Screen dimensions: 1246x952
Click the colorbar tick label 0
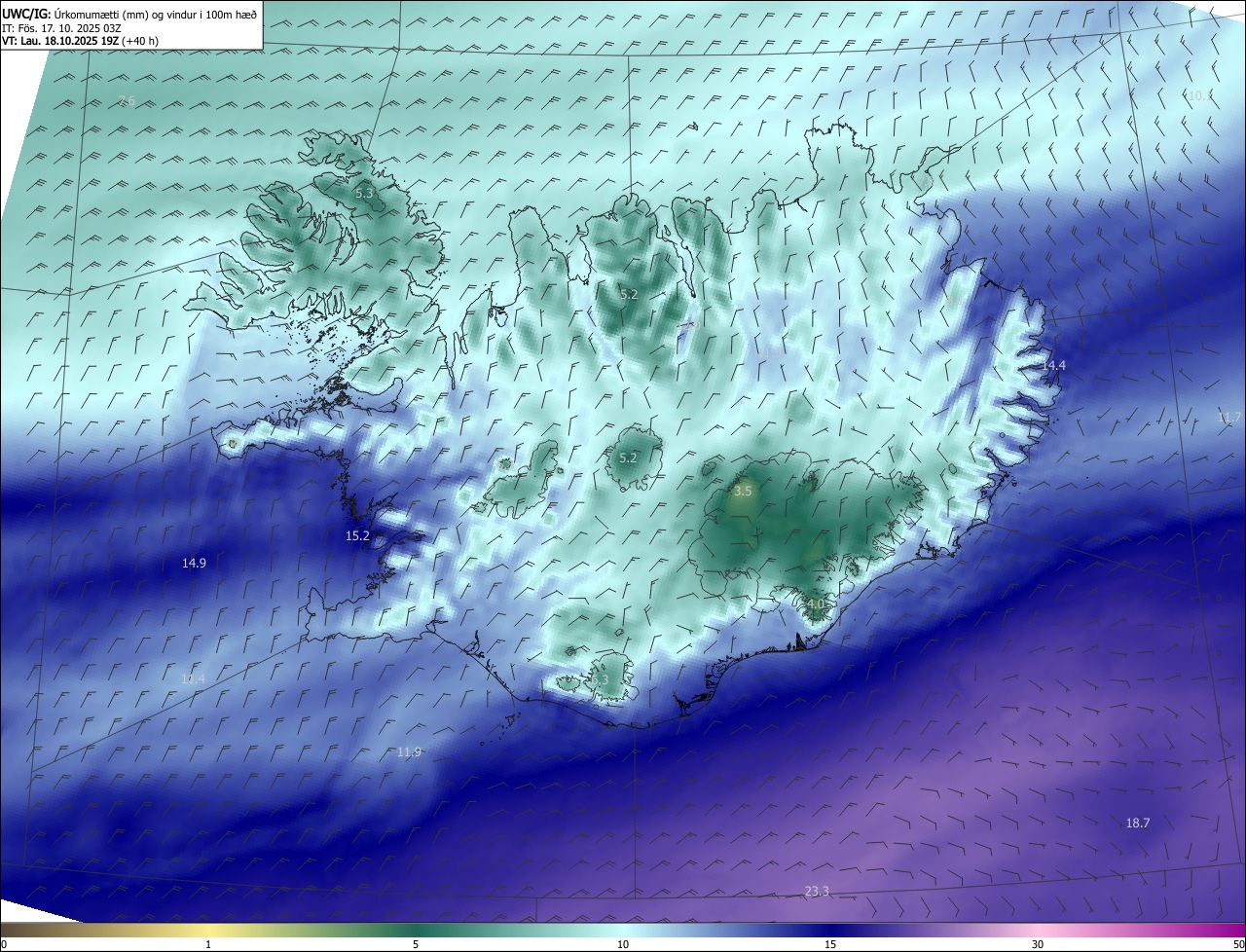4,944
